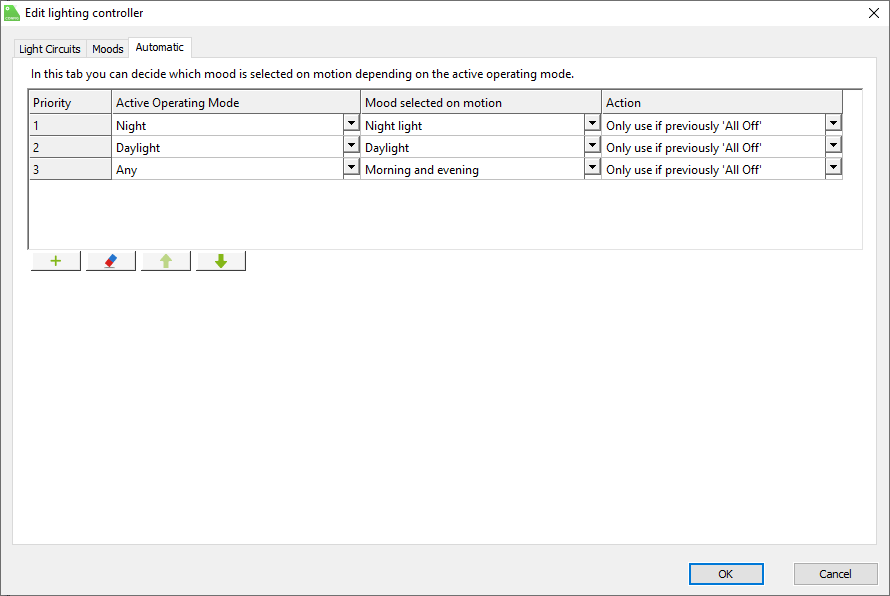Switch to the Moods tab
The width and height of the screenshot is (890, 596).
click(108, 49)
